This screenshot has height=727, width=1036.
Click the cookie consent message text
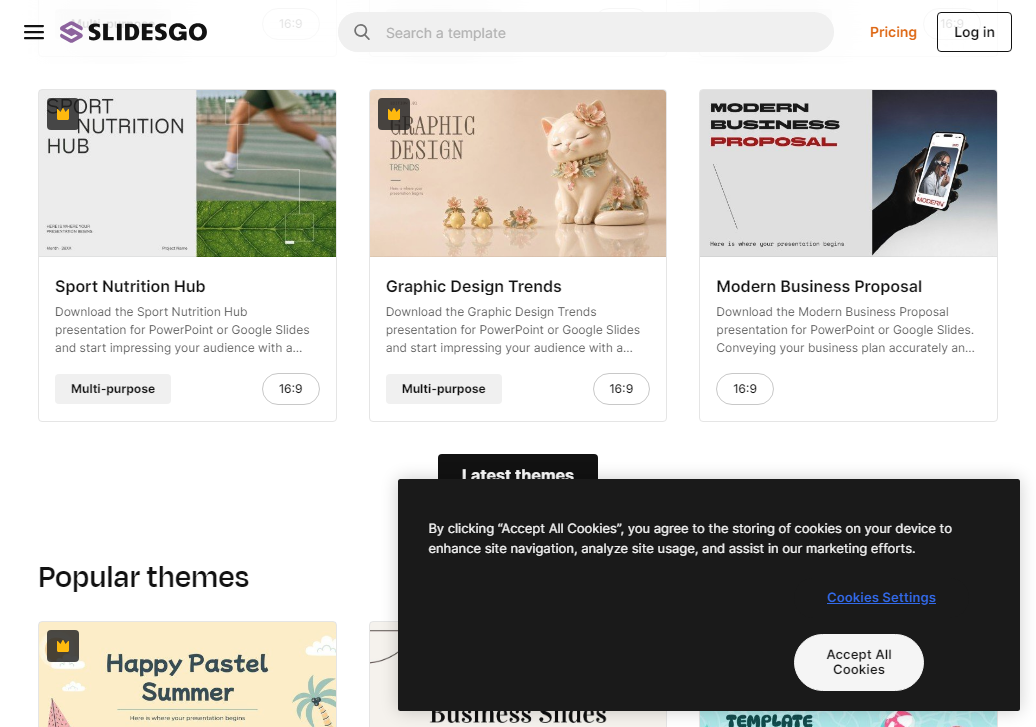point(690,539)
